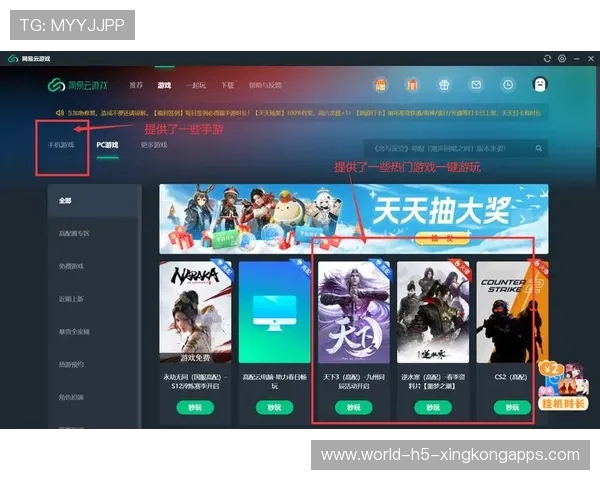Open the 一起玩 navigation tab
Screen dimensions: 600x480
point(196,85)
